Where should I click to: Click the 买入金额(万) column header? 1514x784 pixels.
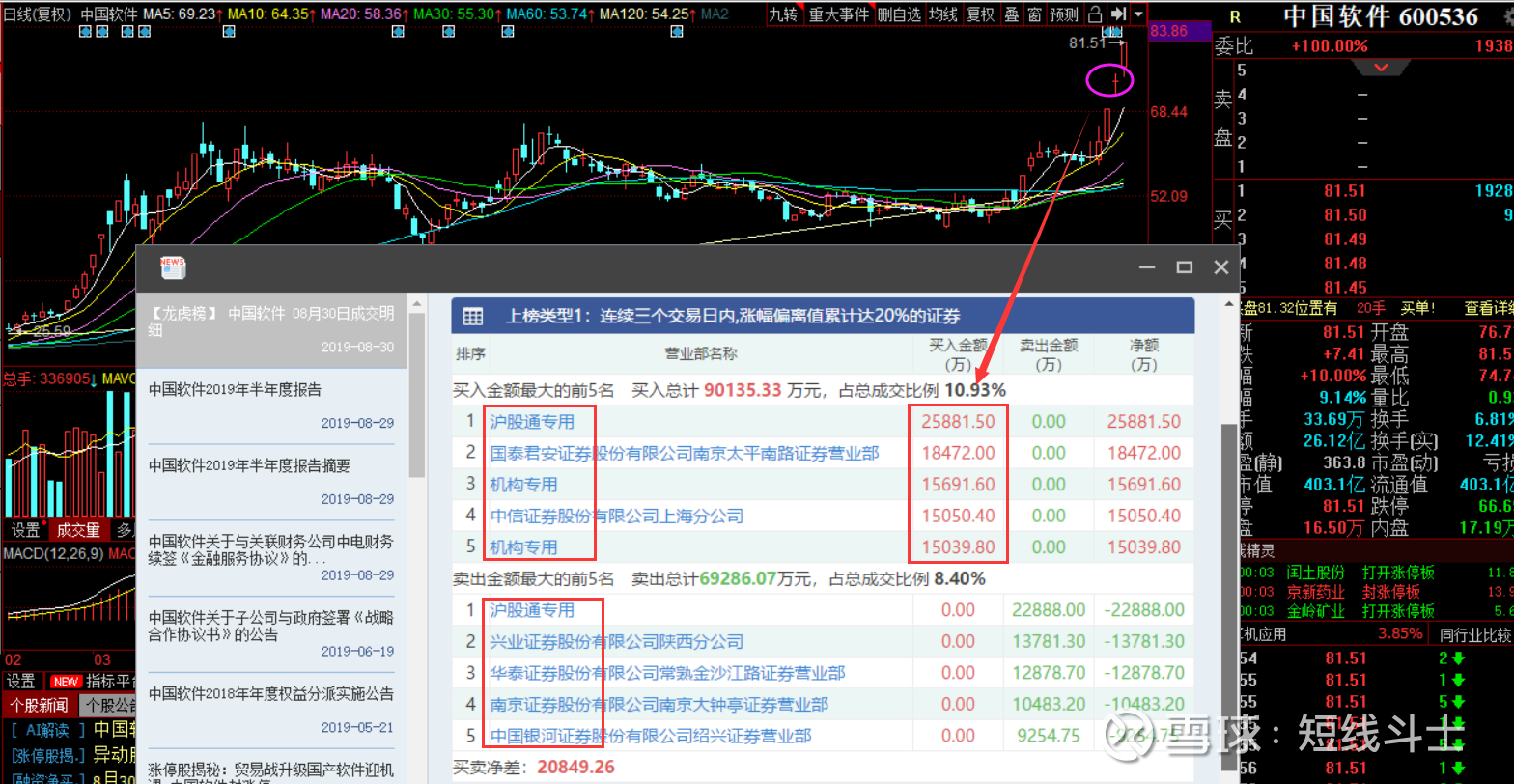[958, 354]
